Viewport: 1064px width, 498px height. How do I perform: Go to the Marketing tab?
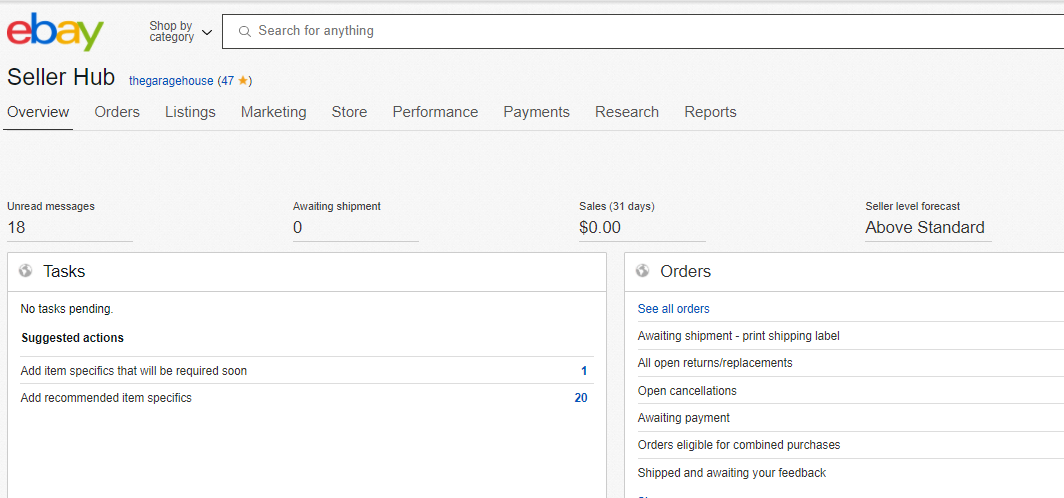pyautogui.click(x=273, y=112)
